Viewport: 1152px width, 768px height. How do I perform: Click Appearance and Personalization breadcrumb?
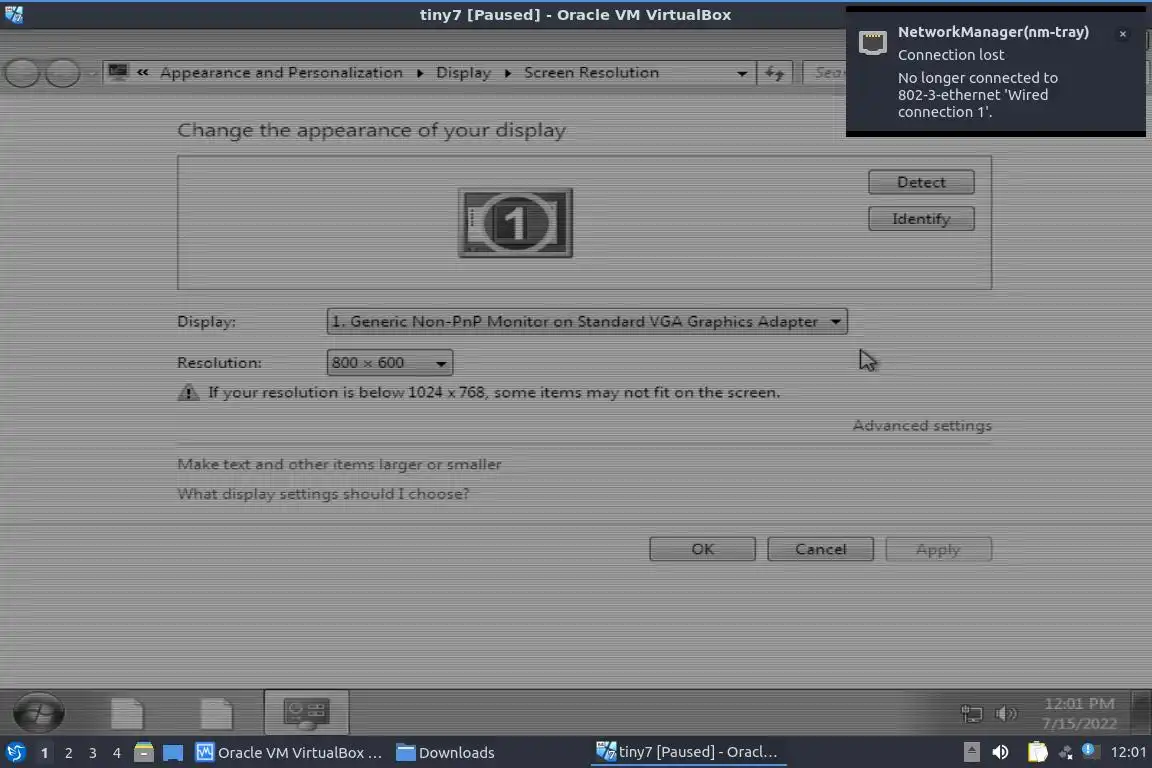(x=281, y=73)
